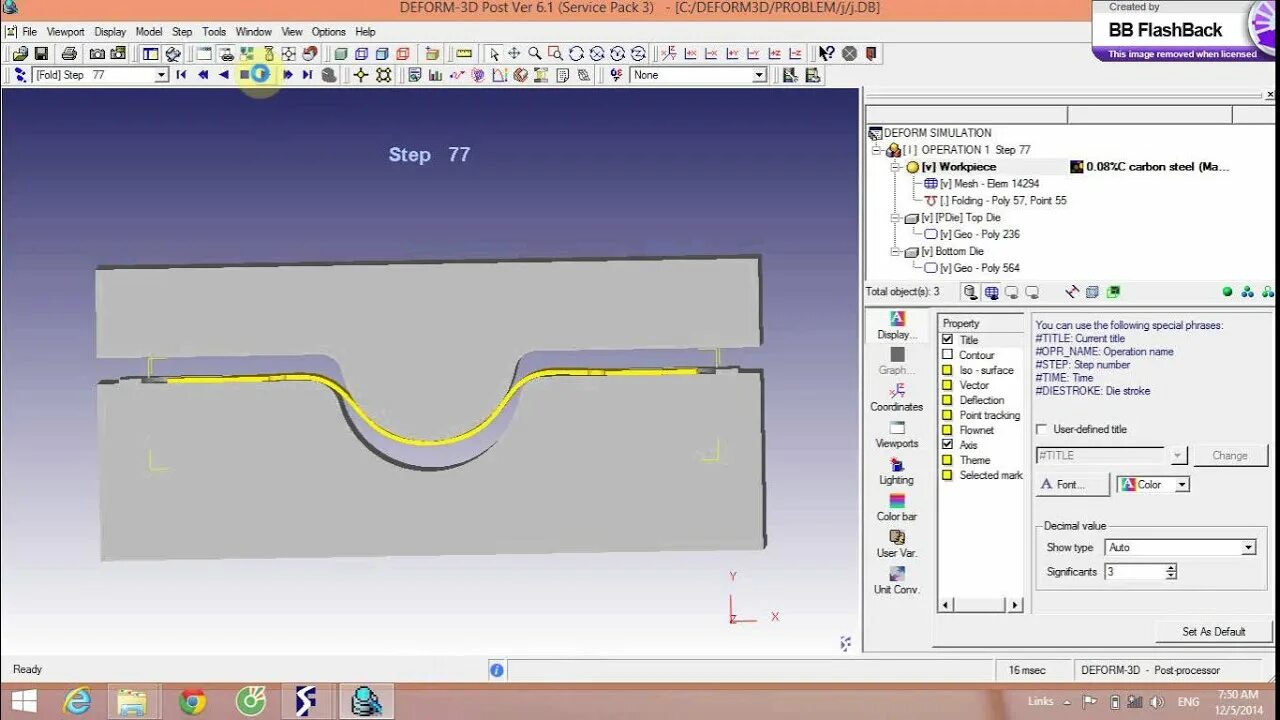Screen dimensions: 1280x720
Task: Click the ruler measure icon
Action: click(x=463, y=54)
